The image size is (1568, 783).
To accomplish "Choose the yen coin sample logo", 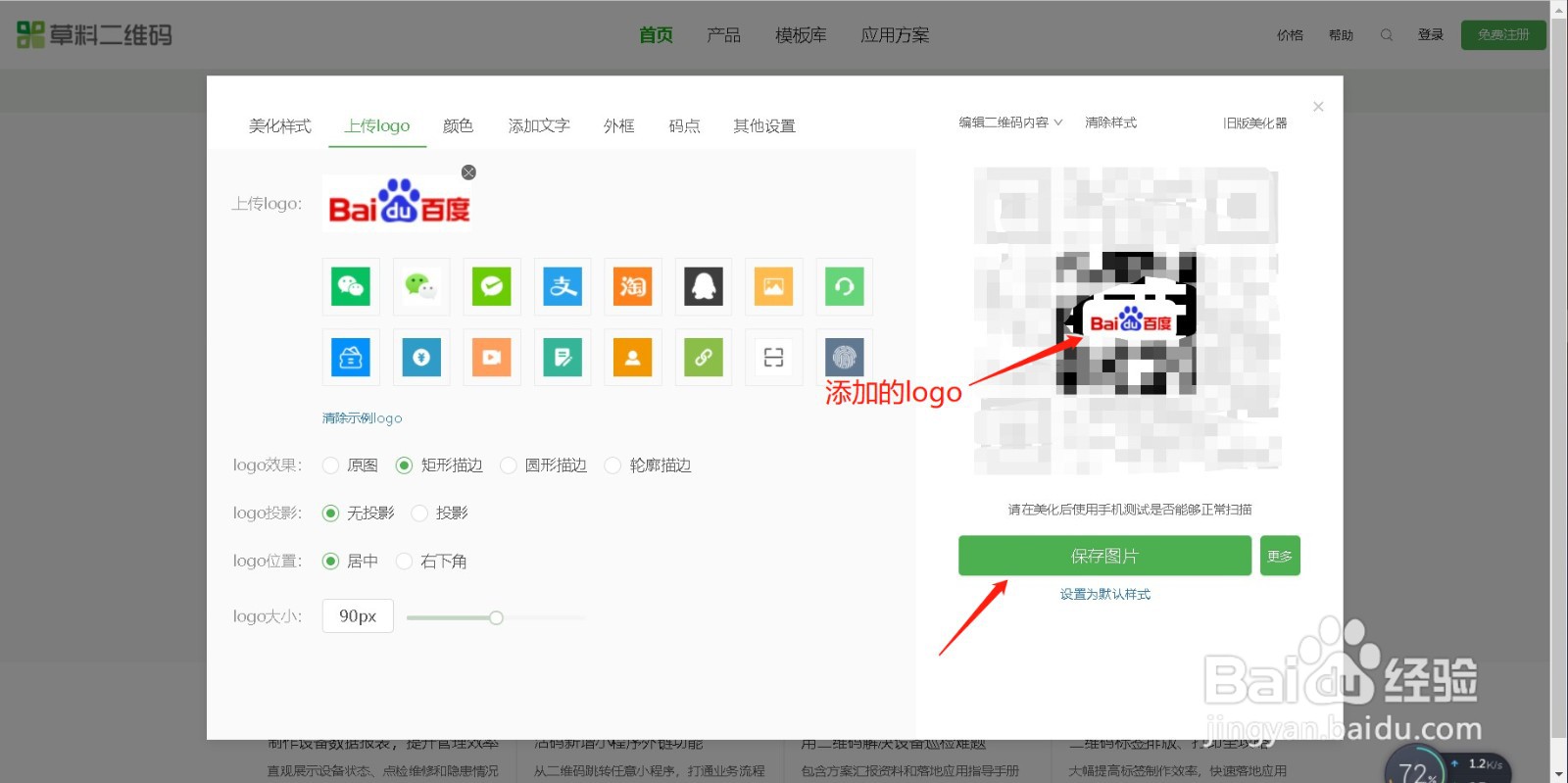I will 421,358.
